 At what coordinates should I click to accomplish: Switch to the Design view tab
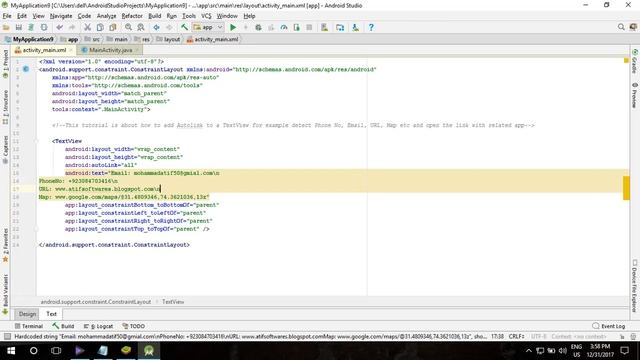coord(27,314)
